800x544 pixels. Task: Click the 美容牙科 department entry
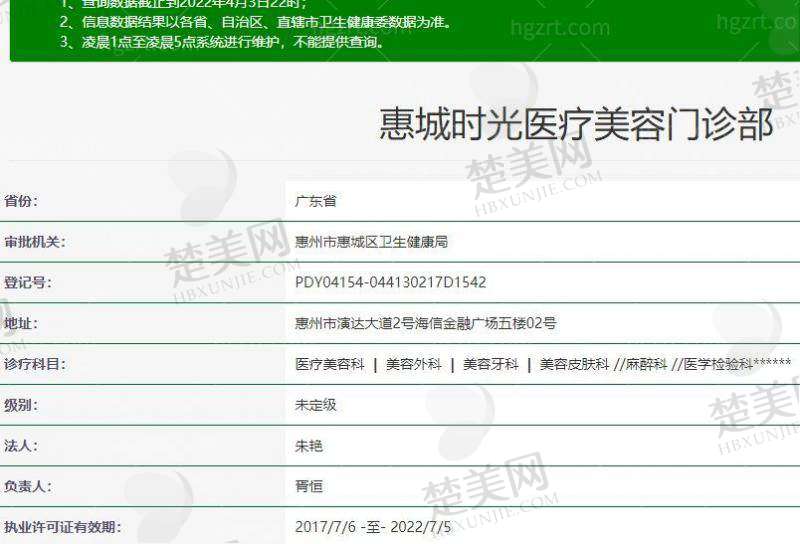pyautogui.click(x=490, y=365)
